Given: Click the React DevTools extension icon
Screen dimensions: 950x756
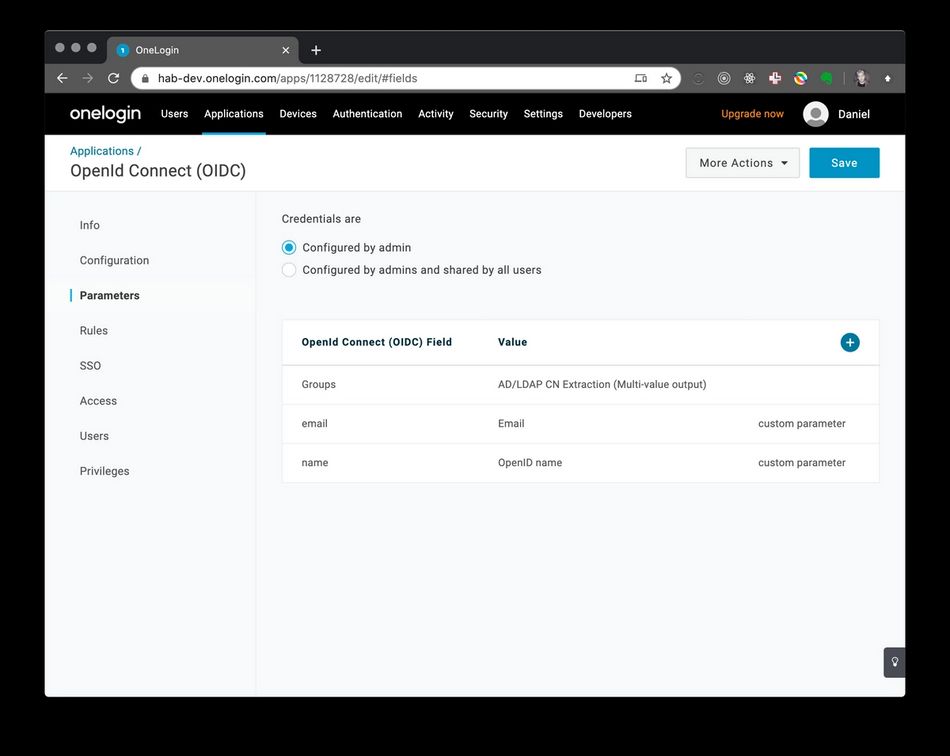Looking at the screenshot, I should click(749, 78).
